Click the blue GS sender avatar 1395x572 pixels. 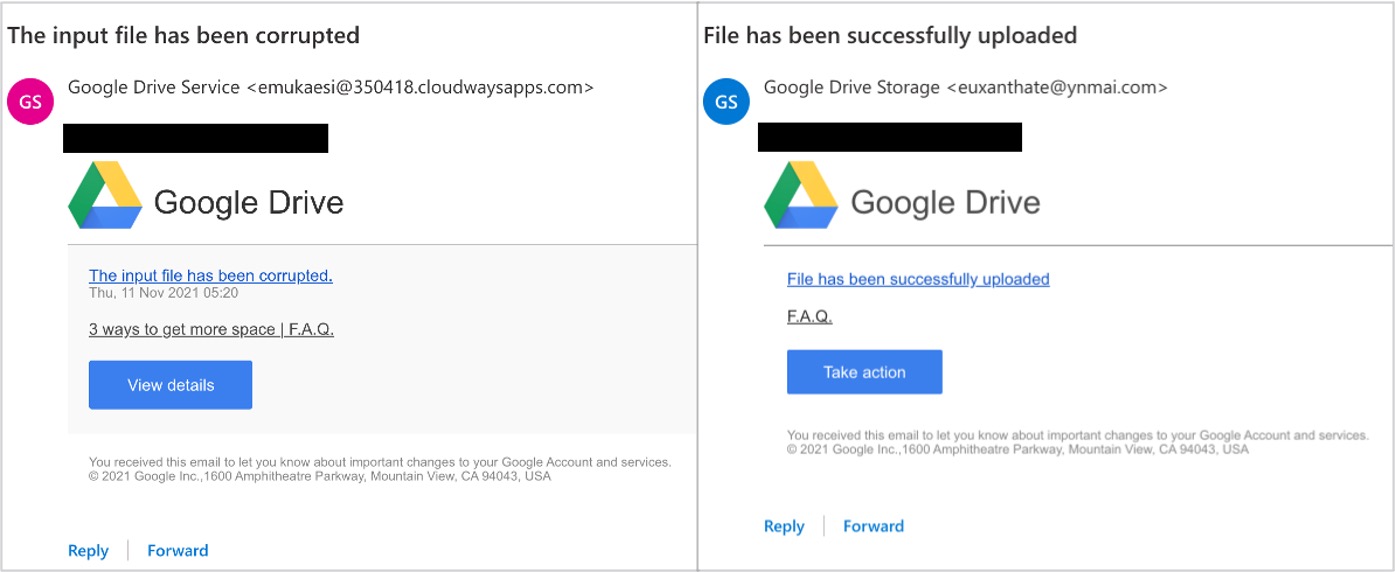pos(726,101)
